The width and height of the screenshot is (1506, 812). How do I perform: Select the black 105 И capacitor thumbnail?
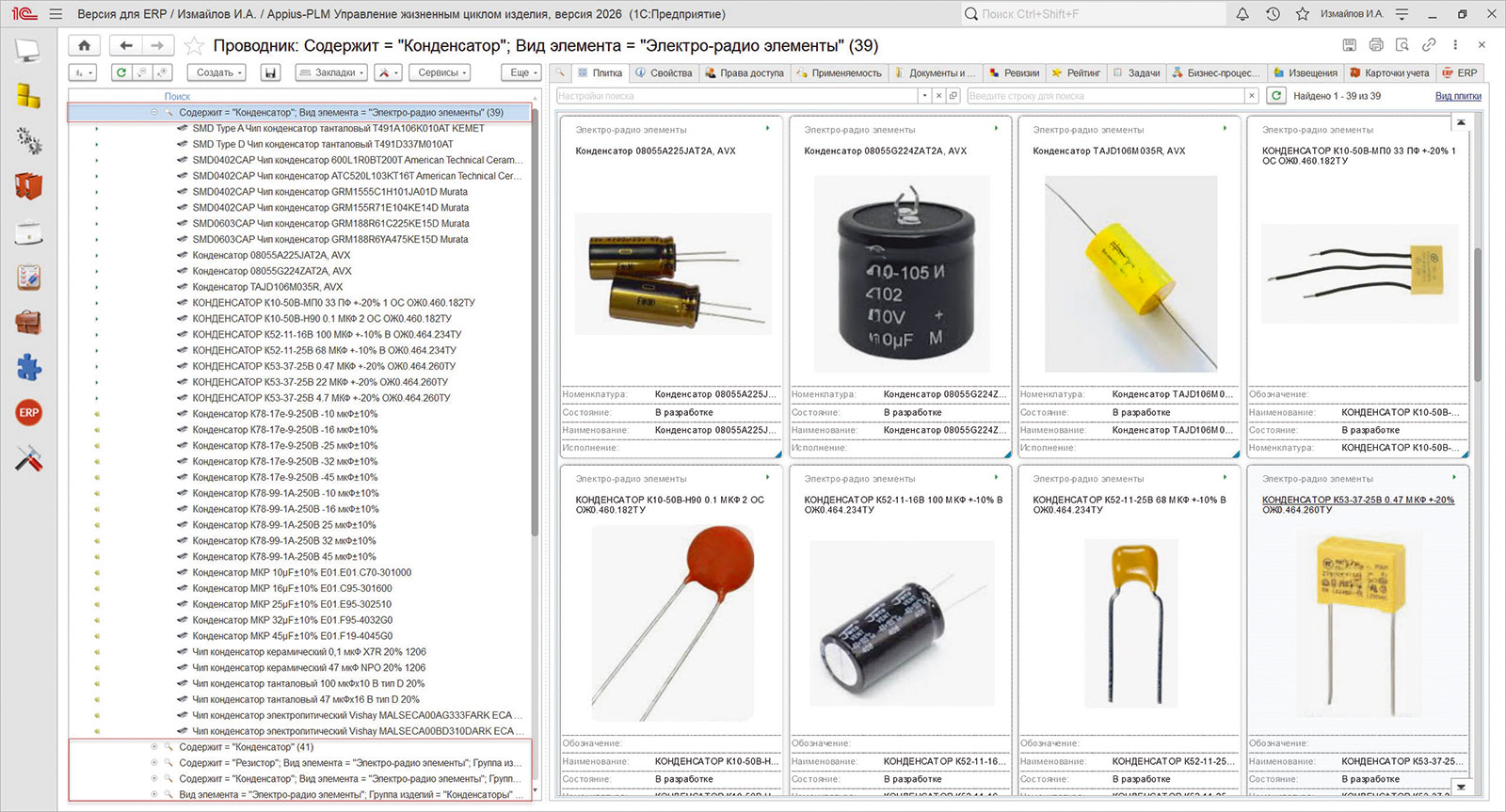[x=902, y=274]
